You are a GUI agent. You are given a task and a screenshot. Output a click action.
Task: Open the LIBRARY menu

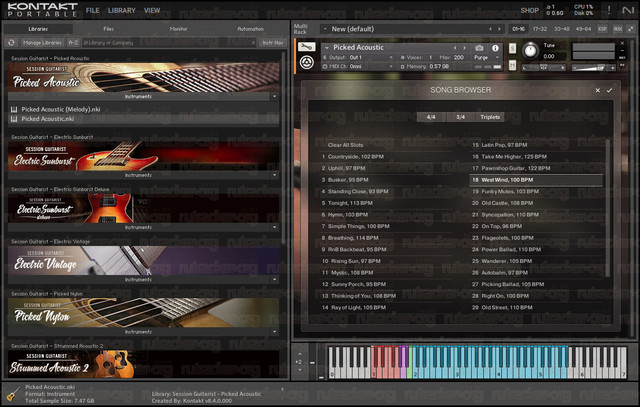pos(122,11)
